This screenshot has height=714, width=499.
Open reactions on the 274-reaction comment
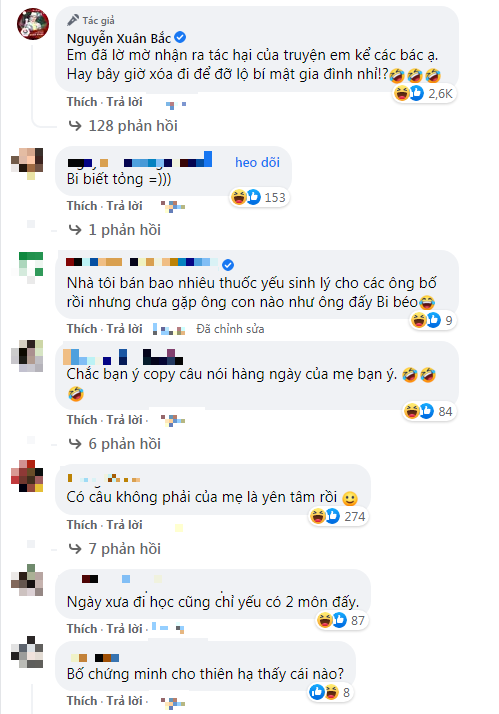337,516
